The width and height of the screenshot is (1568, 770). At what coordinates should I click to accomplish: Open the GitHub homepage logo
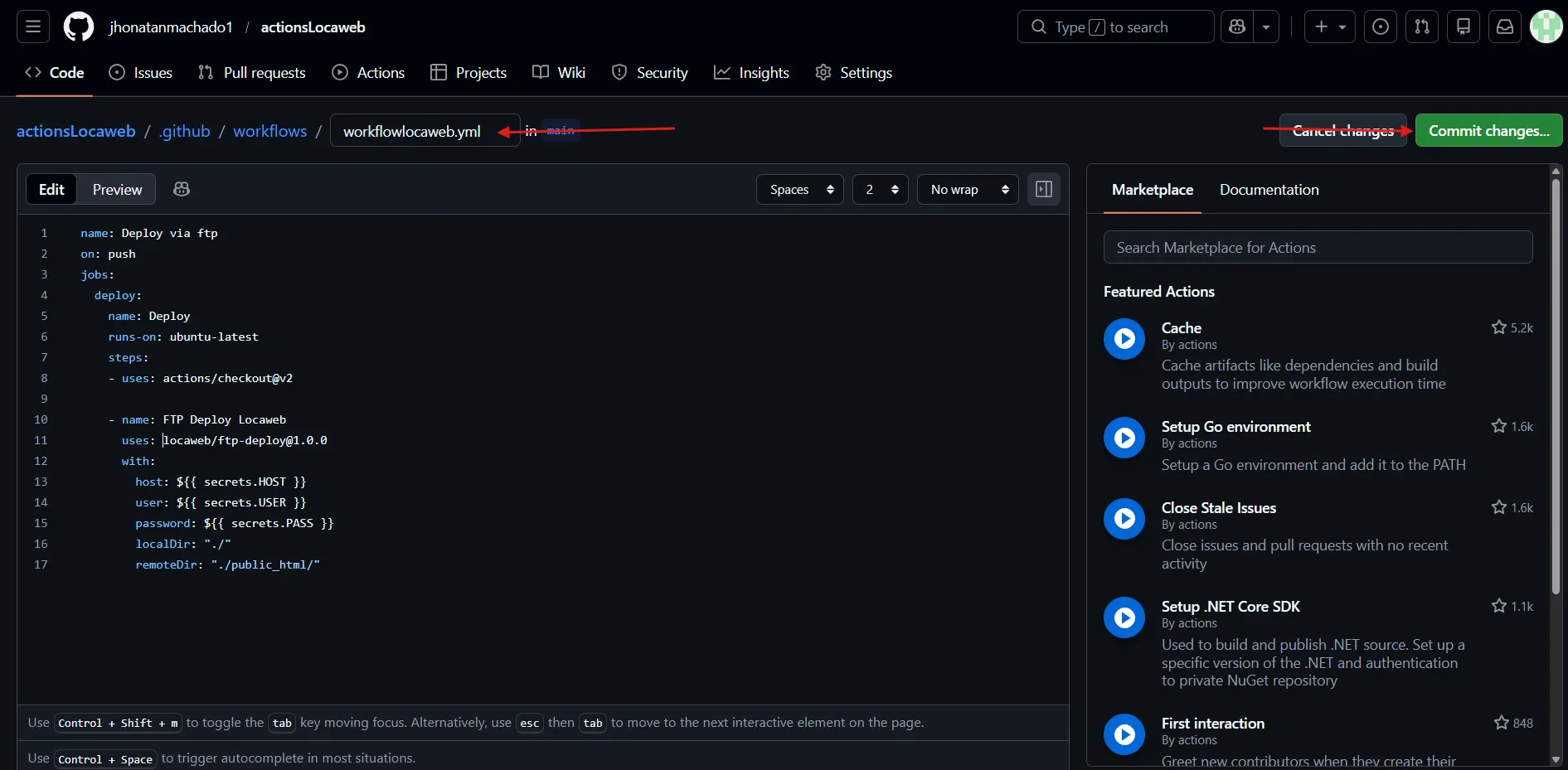(x=79, y=27)
